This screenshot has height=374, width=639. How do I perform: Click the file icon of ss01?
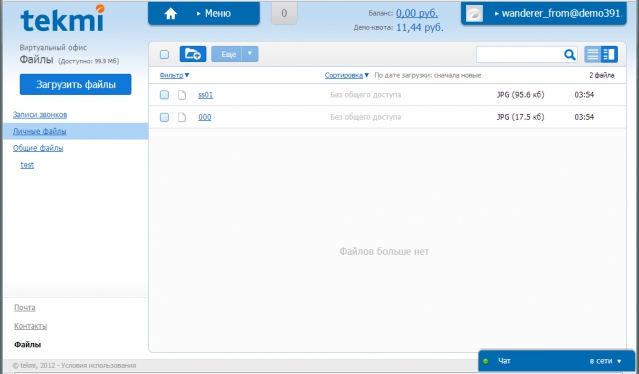[182, 95]
